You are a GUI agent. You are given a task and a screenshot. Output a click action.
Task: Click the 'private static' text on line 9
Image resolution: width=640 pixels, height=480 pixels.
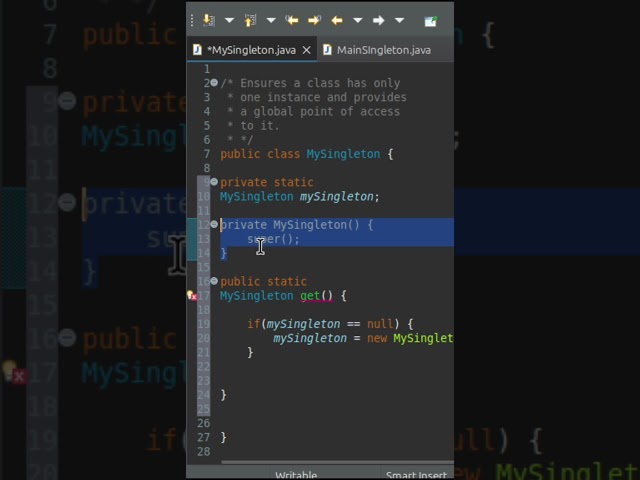tap(267, 182)
